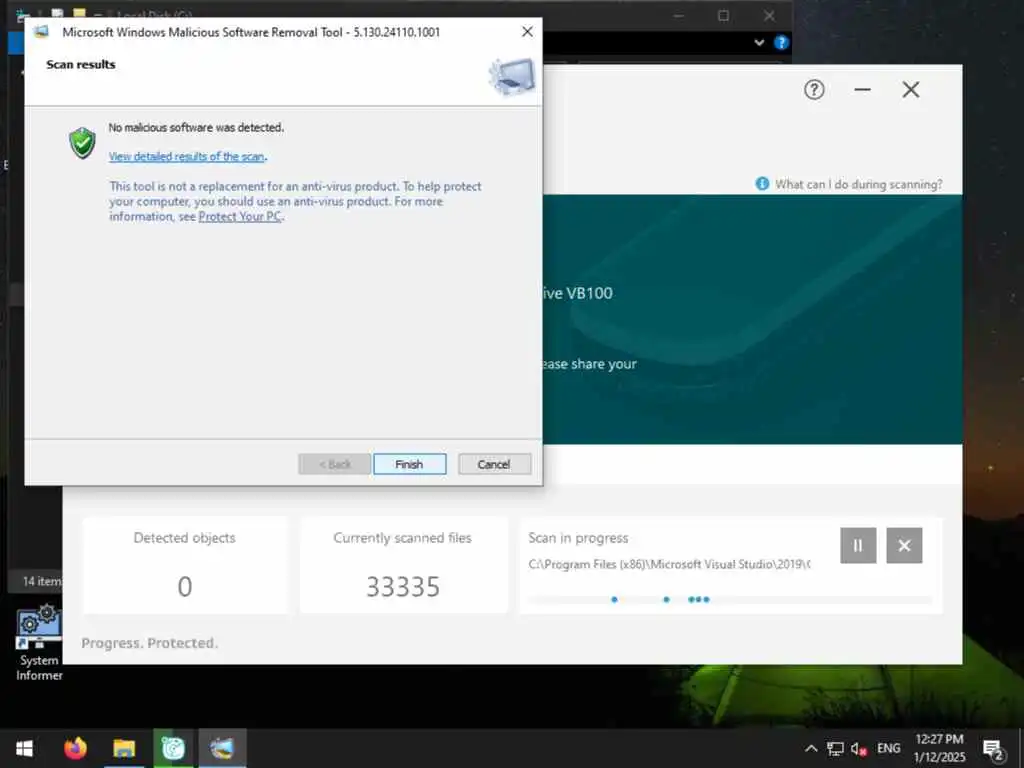Stop the ESET scan with X button
Viewport: 1024px width, 768px height.
pos(904,545)
